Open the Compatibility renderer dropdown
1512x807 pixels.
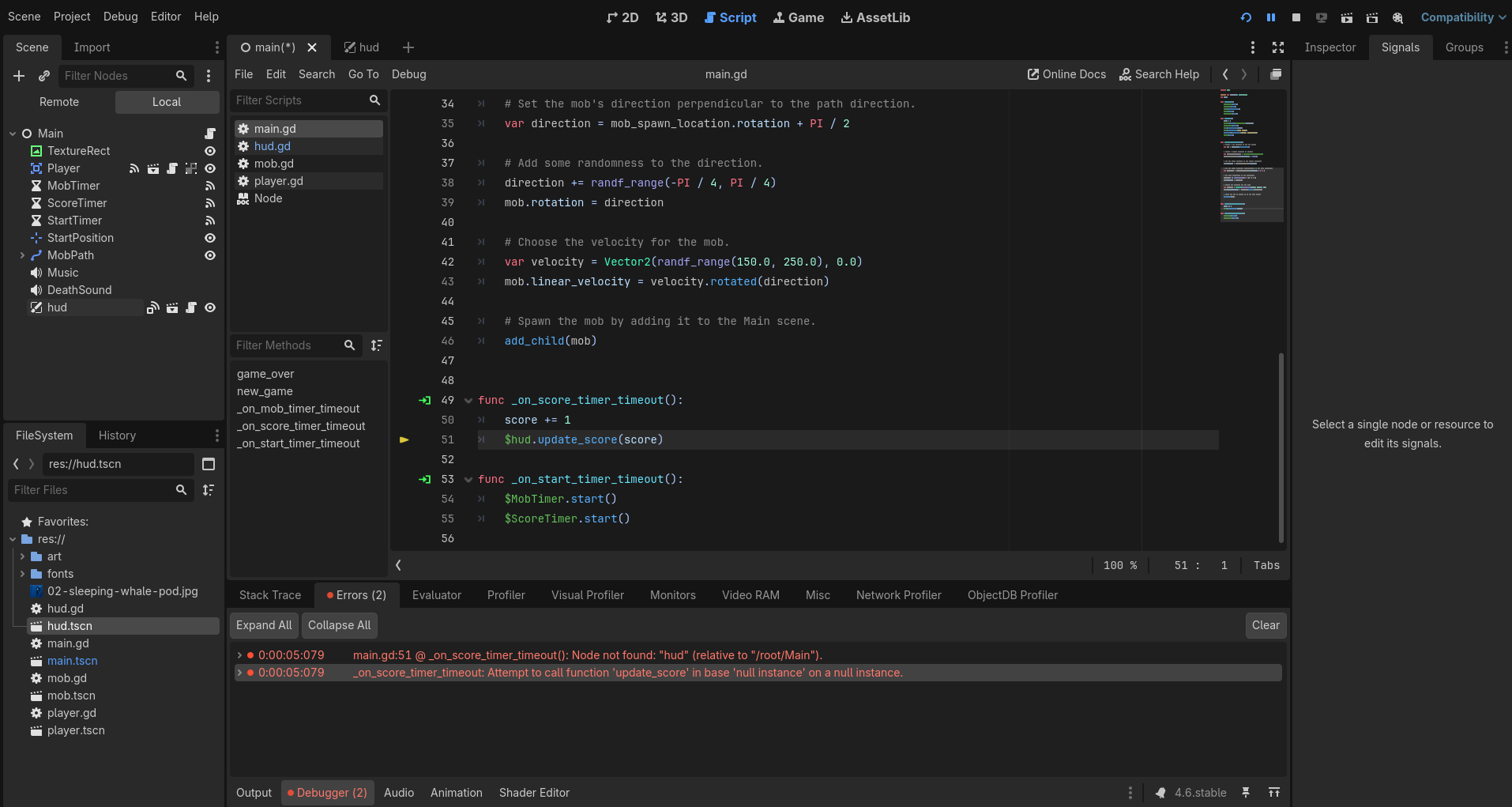point(1462,17)
